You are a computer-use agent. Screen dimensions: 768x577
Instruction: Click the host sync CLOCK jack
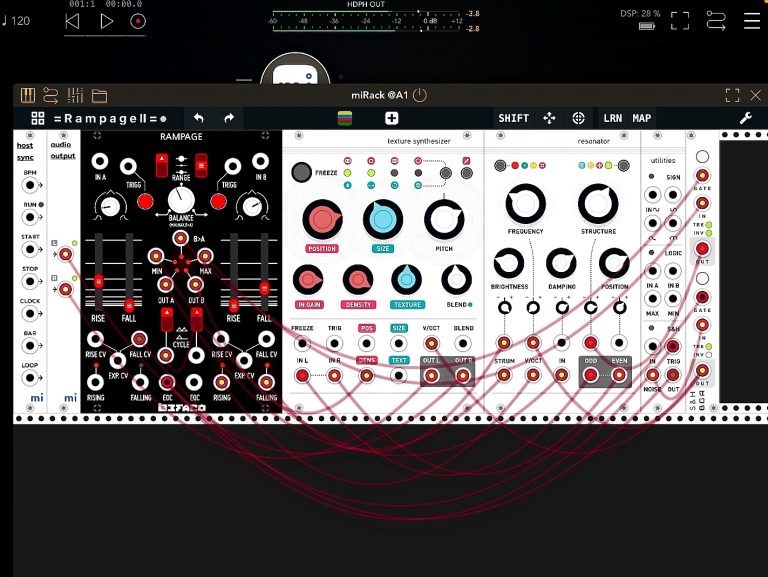(x=30, y=313)
